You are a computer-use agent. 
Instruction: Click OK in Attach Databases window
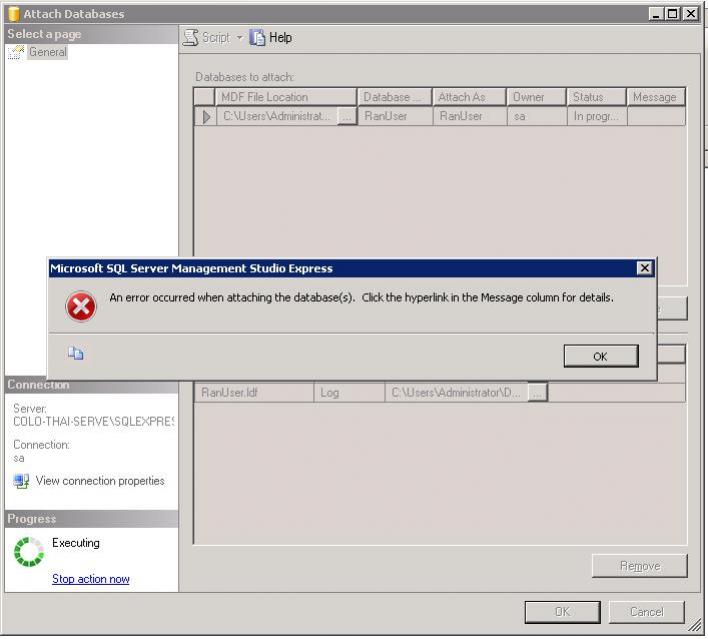pyautogui.click(x=563, y=612)
